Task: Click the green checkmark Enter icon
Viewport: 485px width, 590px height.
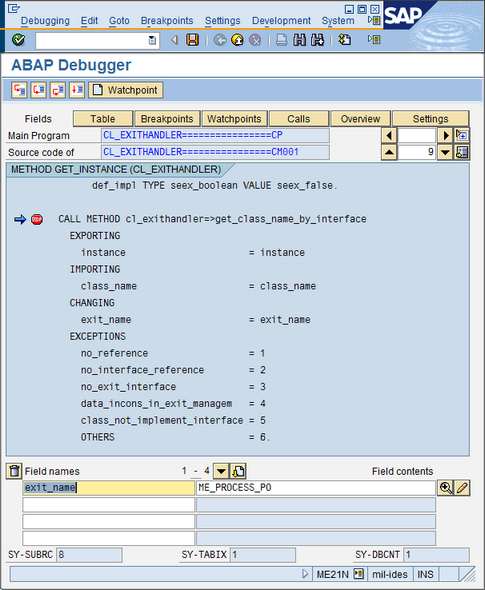Action: pyautogui.click(x=18, y=40)
